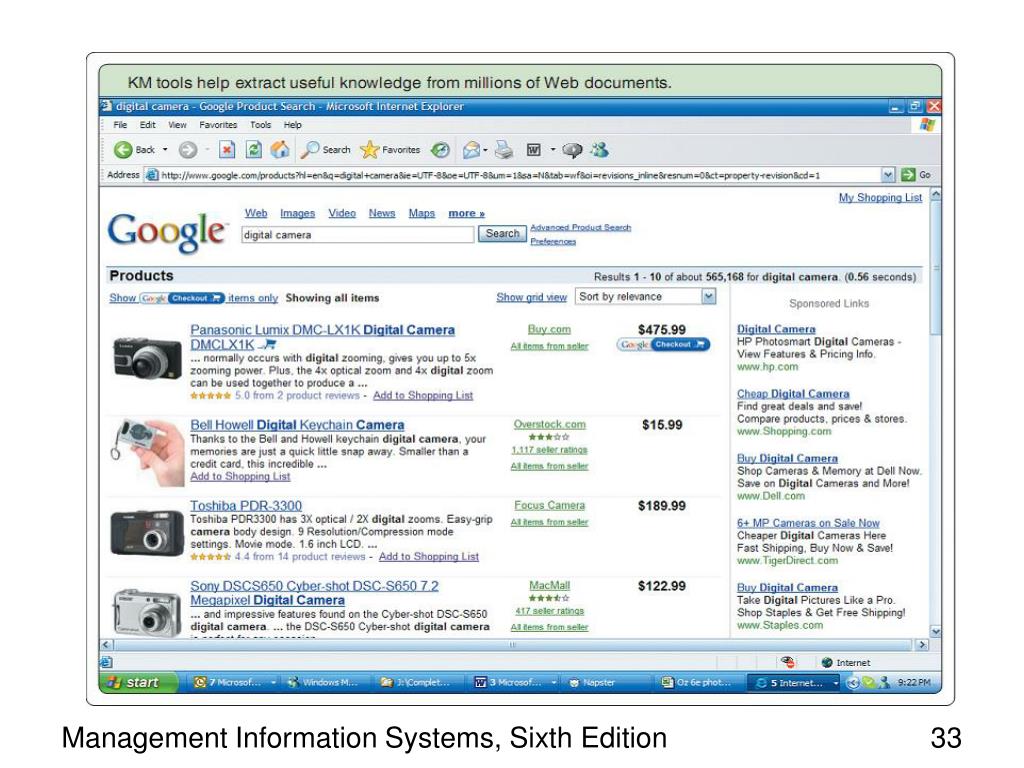Open the Focus Camera seller link
This screenshot has height=768, width=1024.
[x=549, y=505]
